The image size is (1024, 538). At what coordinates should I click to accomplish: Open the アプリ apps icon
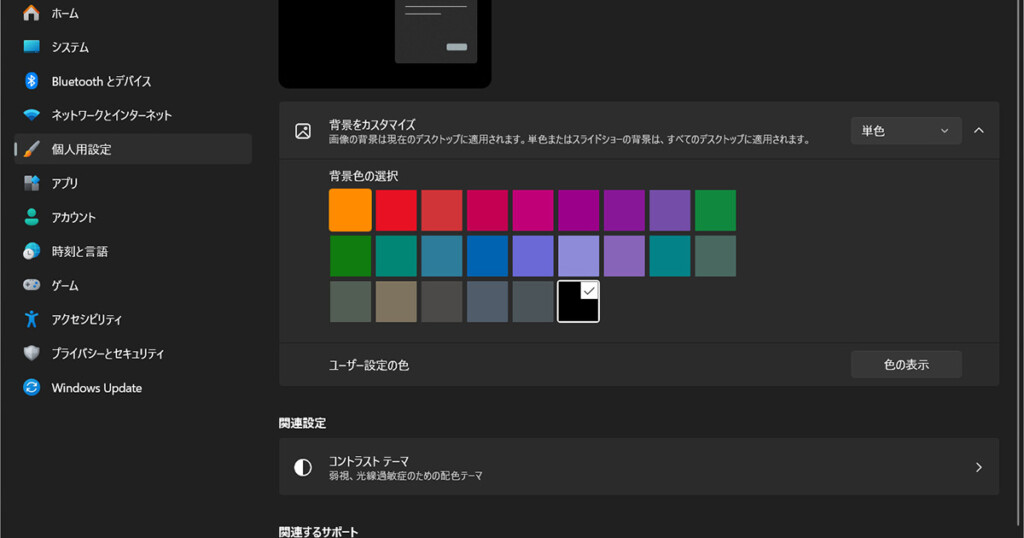[x=31, y=183]
